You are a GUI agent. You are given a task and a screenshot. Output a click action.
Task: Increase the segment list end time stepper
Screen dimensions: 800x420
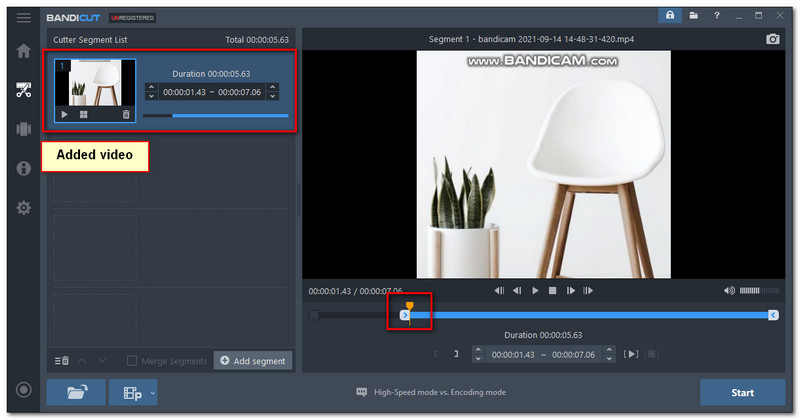273,87
